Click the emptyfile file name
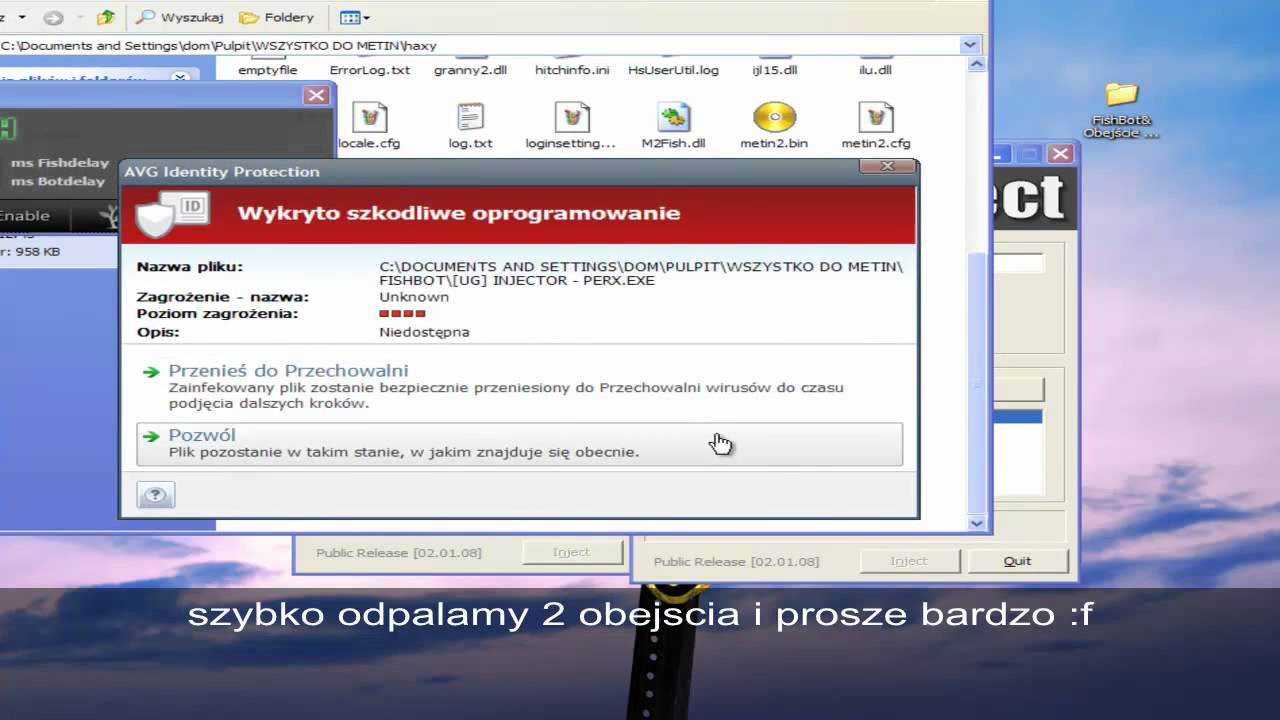This screenshot has width=1280, height=720. (x=268, y=70)
